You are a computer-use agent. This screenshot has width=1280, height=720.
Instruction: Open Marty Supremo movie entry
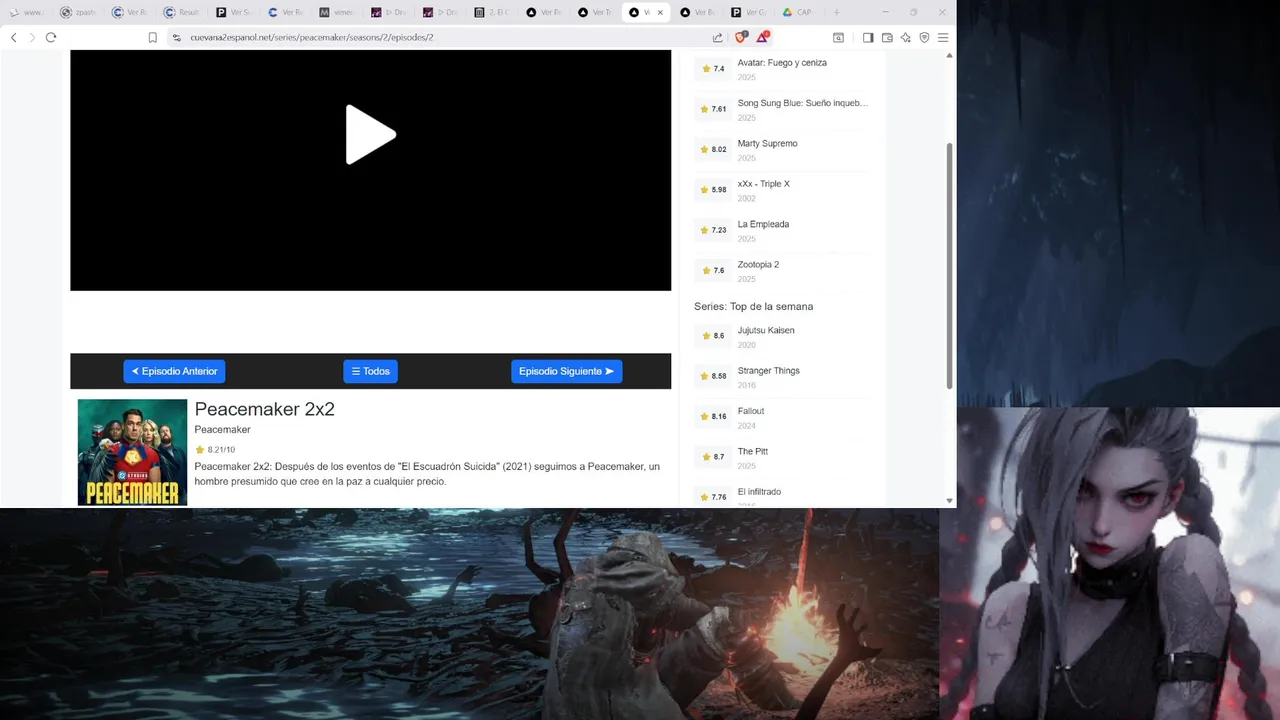point(767,144)
